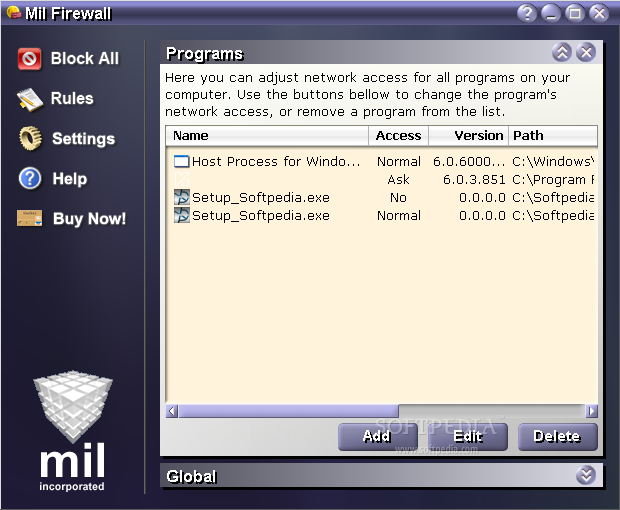
Task: Minimize the Mil Firewall window
Action: 551,13
